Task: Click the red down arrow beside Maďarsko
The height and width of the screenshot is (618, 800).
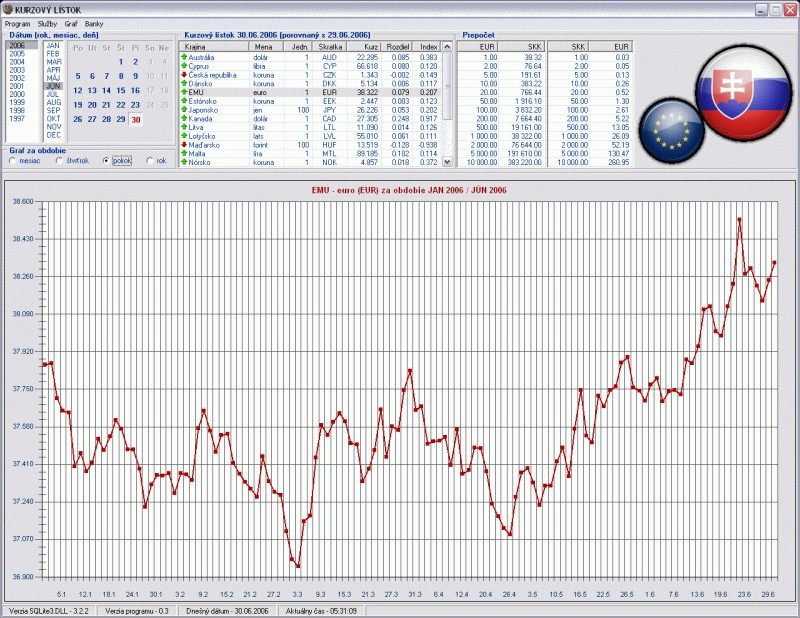Action: [184, 144]
